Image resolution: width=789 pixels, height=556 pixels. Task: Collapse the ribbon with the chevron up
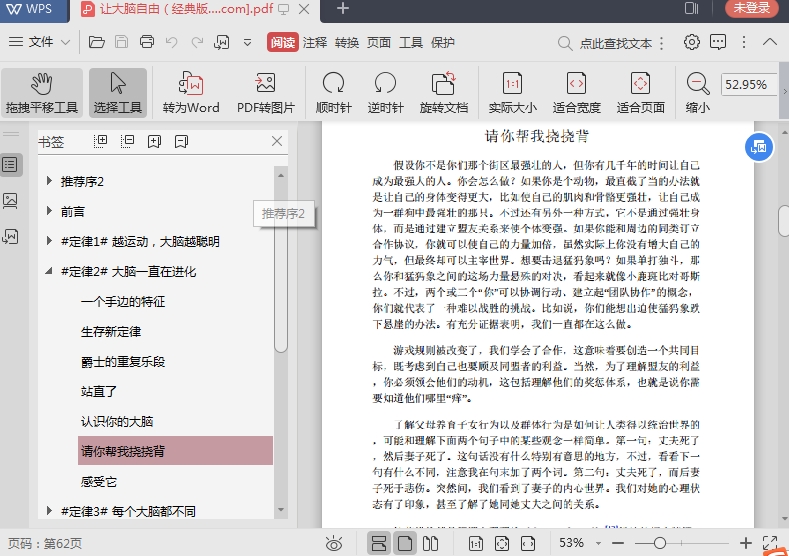769,42
